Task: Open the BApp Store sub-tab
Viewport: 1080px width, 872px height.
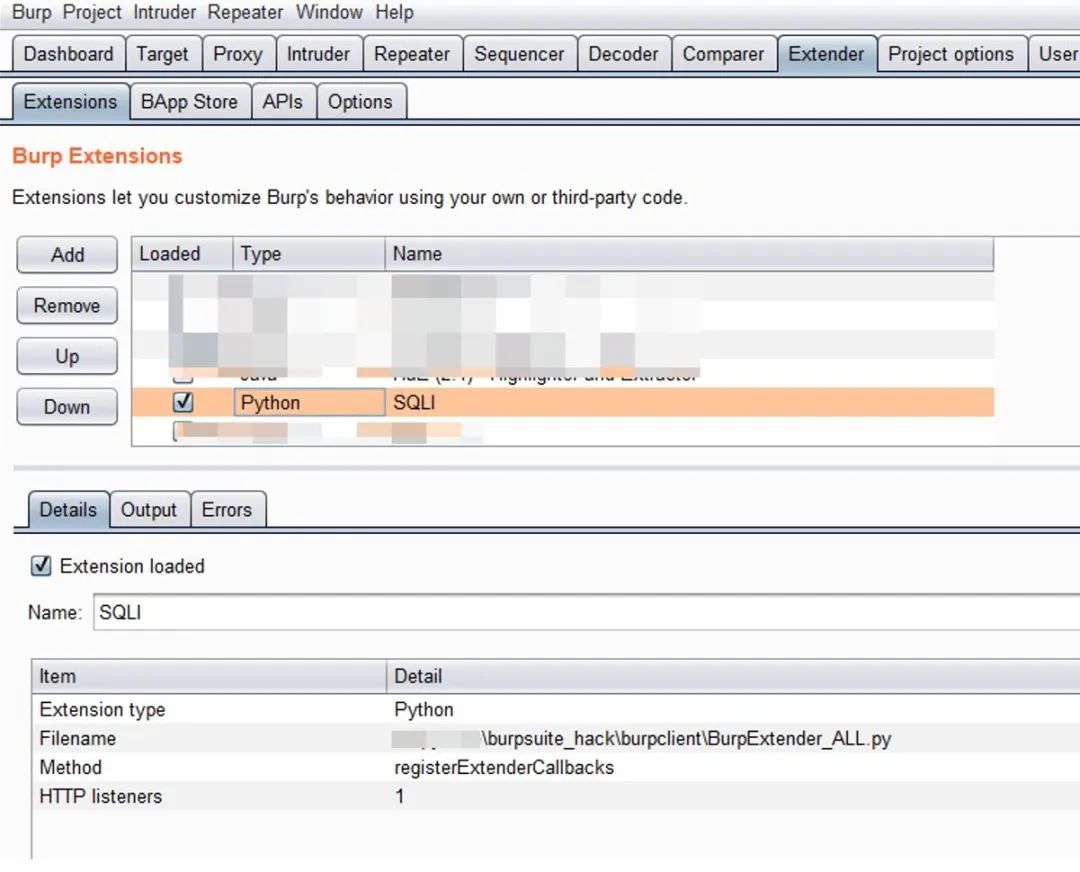Action: click(x=189, y=101)
